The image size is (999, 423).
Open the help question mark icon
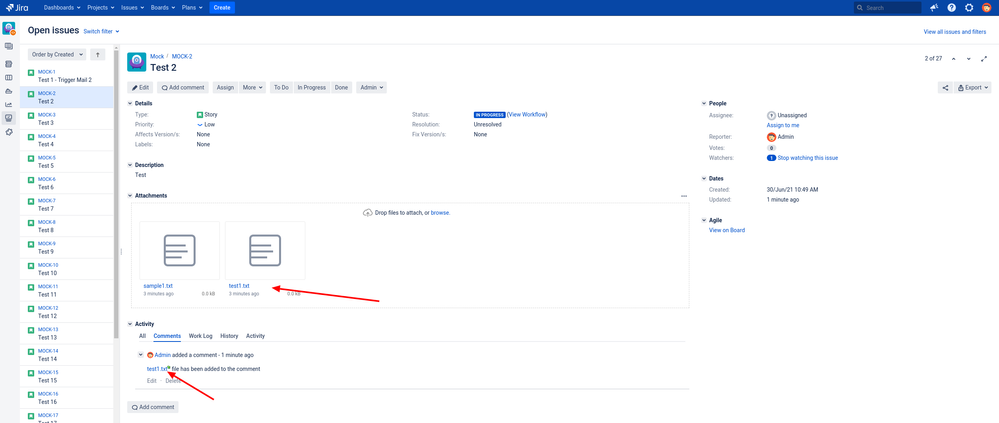coord(951,8)
